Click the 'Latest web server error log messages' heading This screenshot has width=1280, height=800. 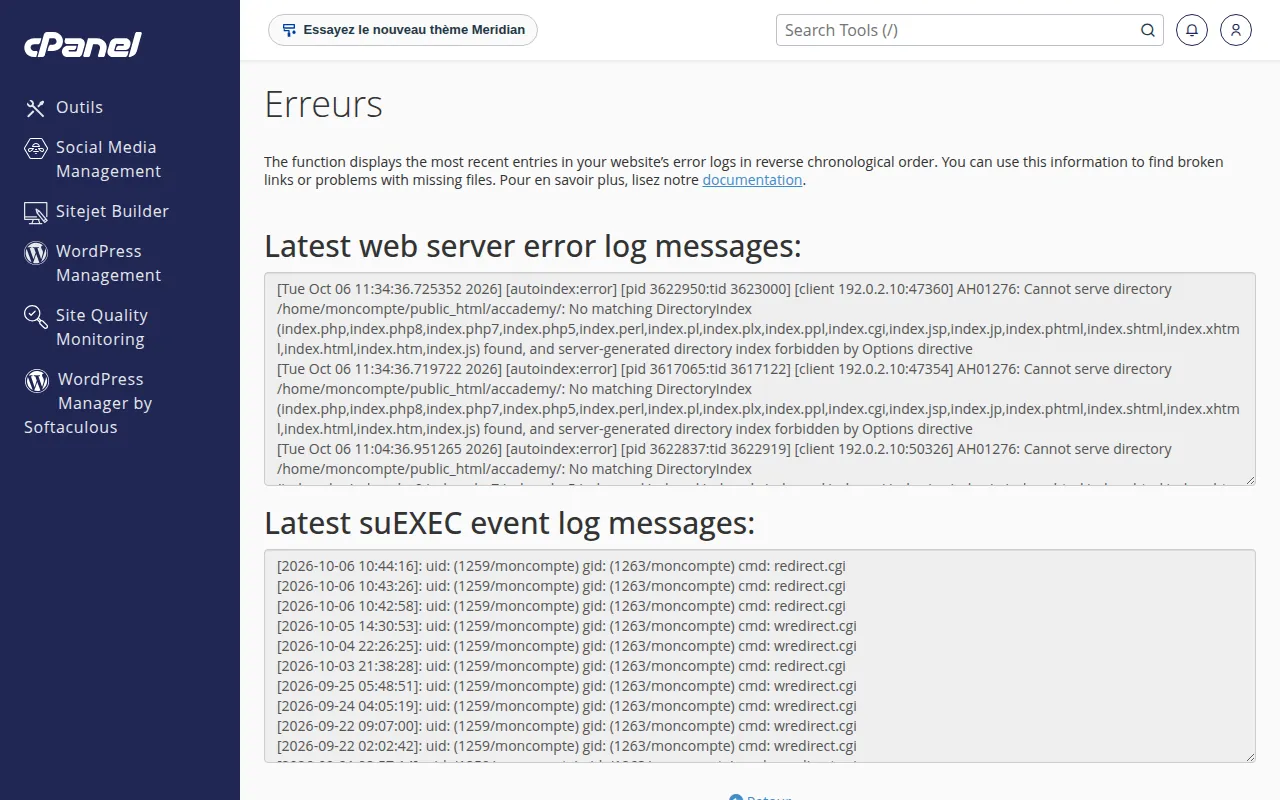click(533, 246)
